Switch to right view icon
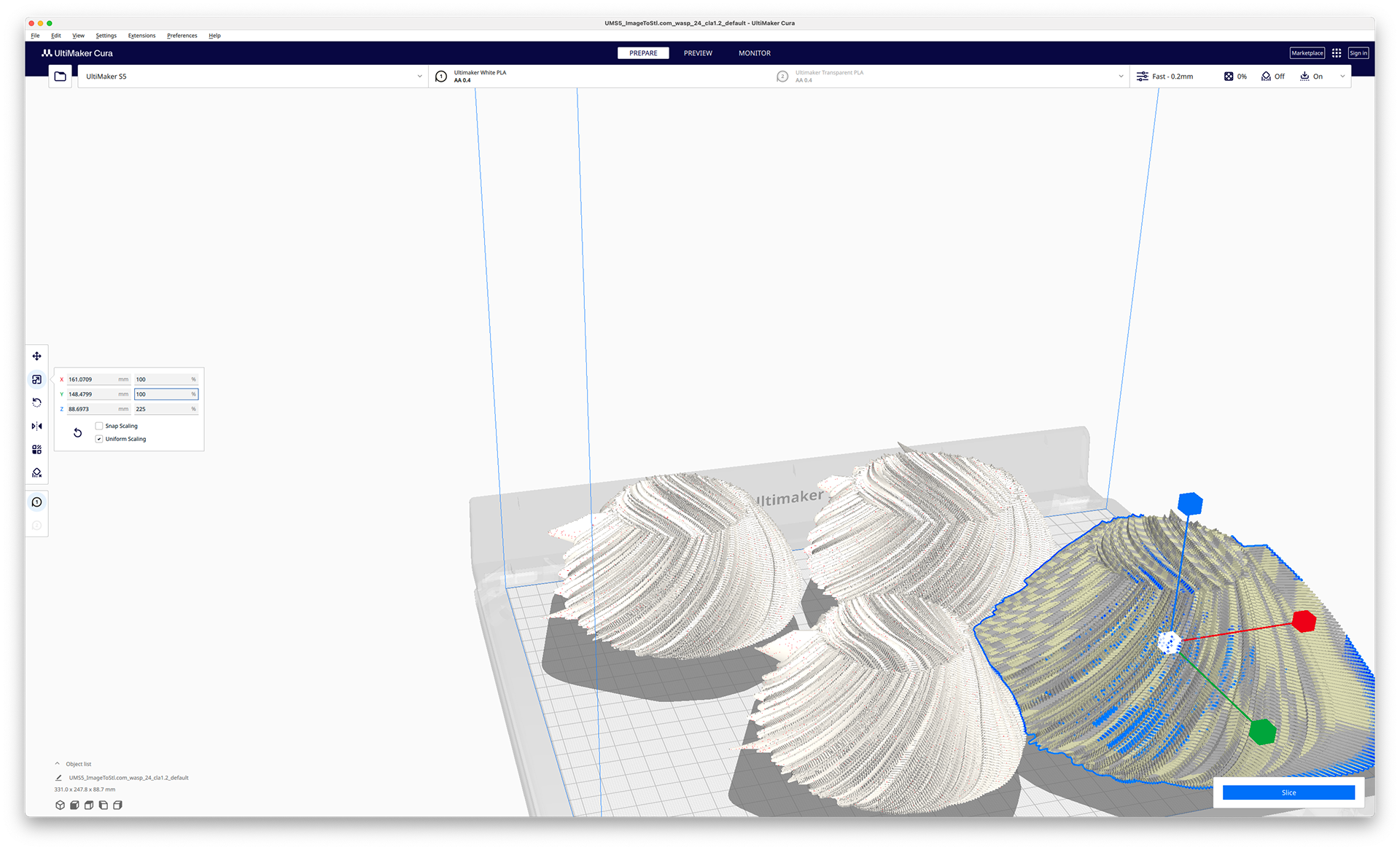Viewport: 1400px width, 850px height. click(117, 806)
